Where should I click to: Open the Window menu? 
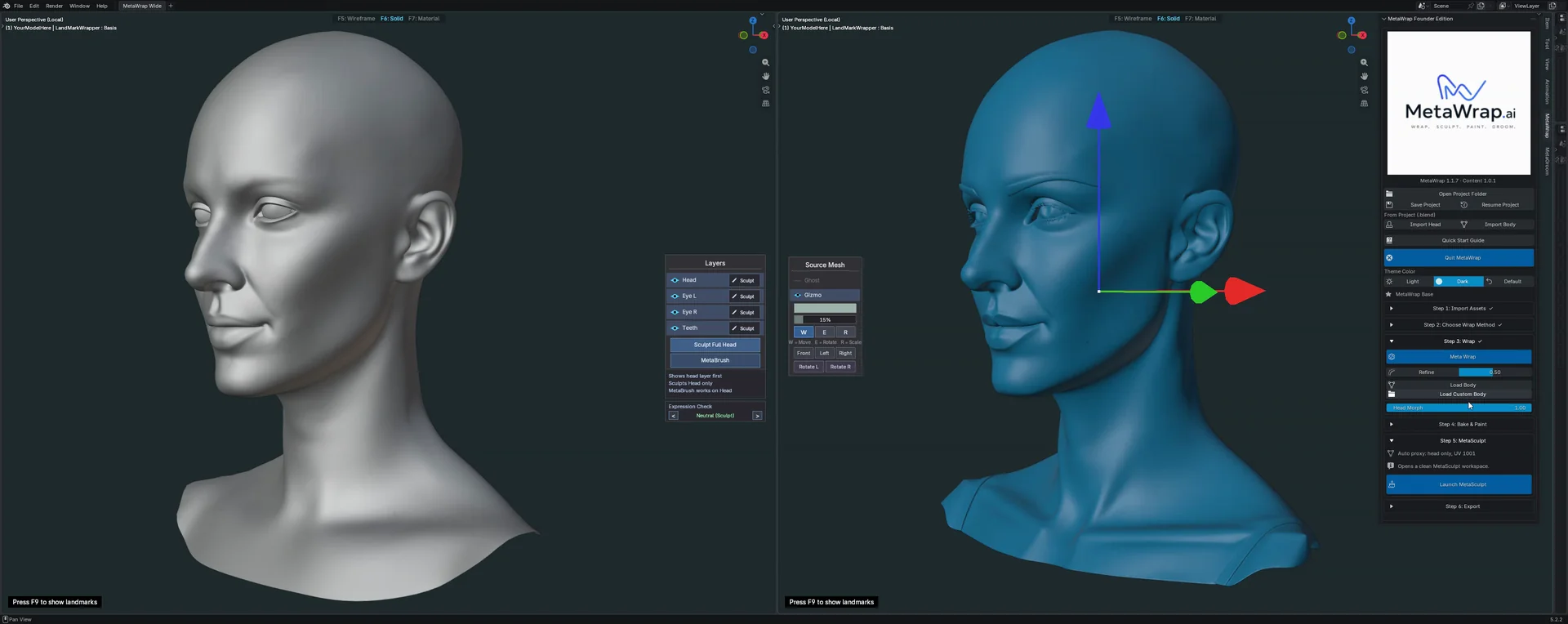pos(79,6)
